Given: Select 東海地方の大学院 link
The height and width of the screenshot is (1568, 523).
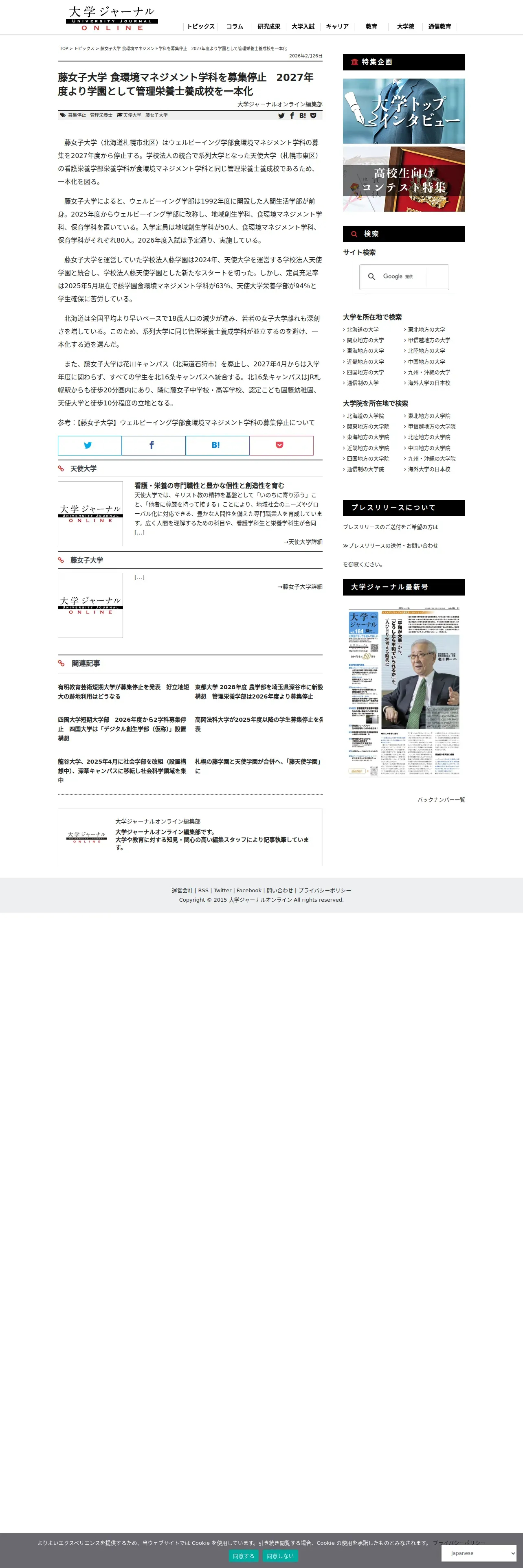Looking at the screenshot, I should (368, 437).
